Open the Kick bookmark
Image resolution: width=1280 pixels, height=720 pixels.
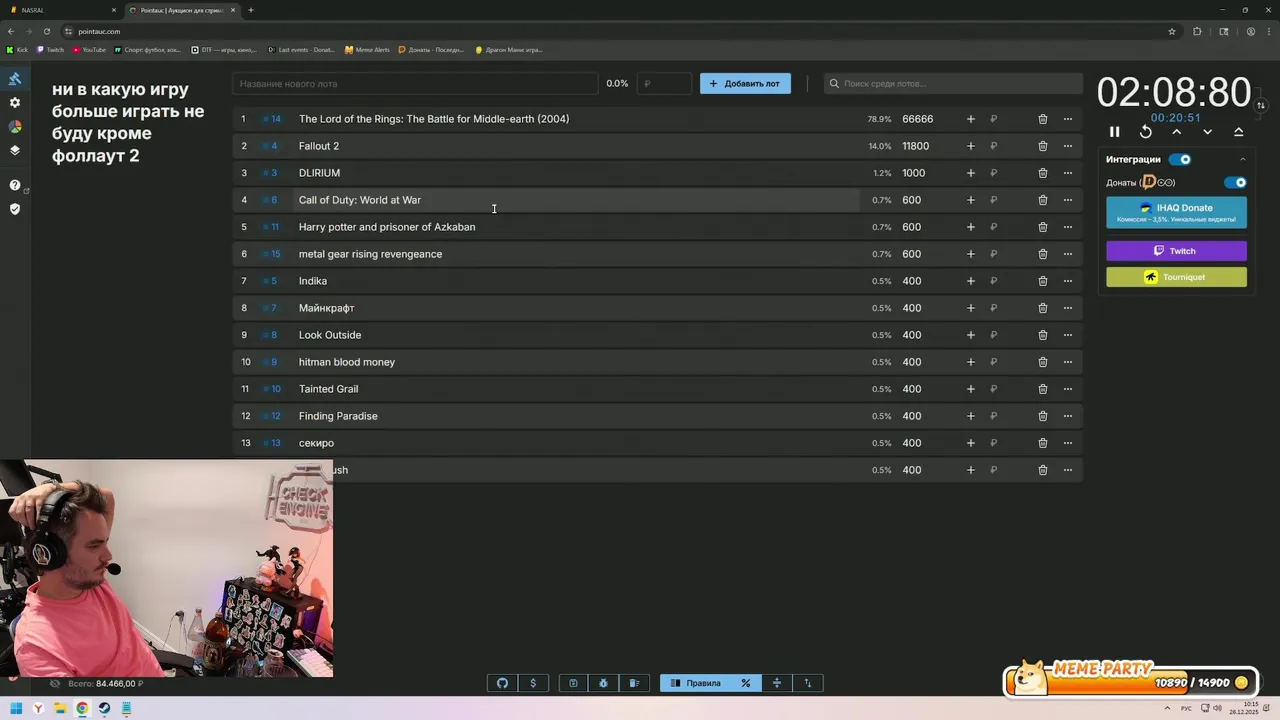[17, 49]
